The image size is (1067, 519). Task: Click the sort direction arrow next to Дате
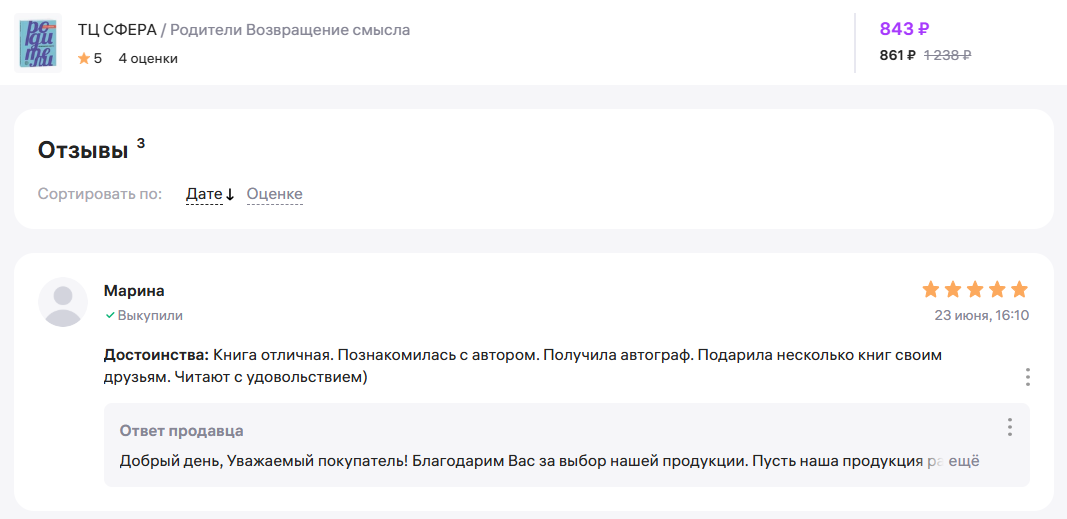[230, 195]
